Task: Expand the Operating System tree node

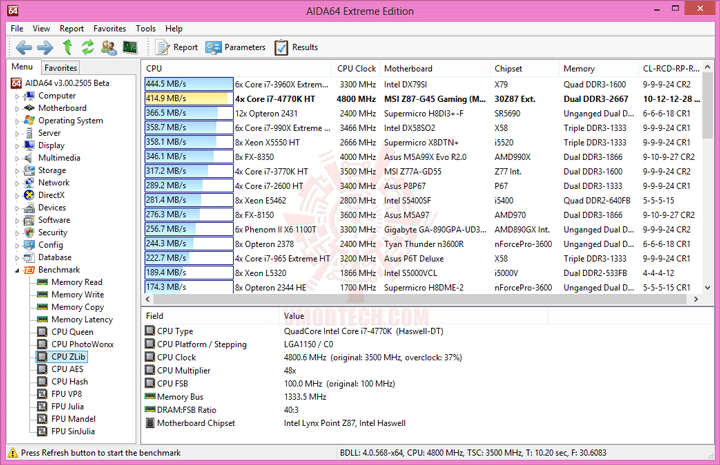Action: pyautogui.click(x=17, y=121)
